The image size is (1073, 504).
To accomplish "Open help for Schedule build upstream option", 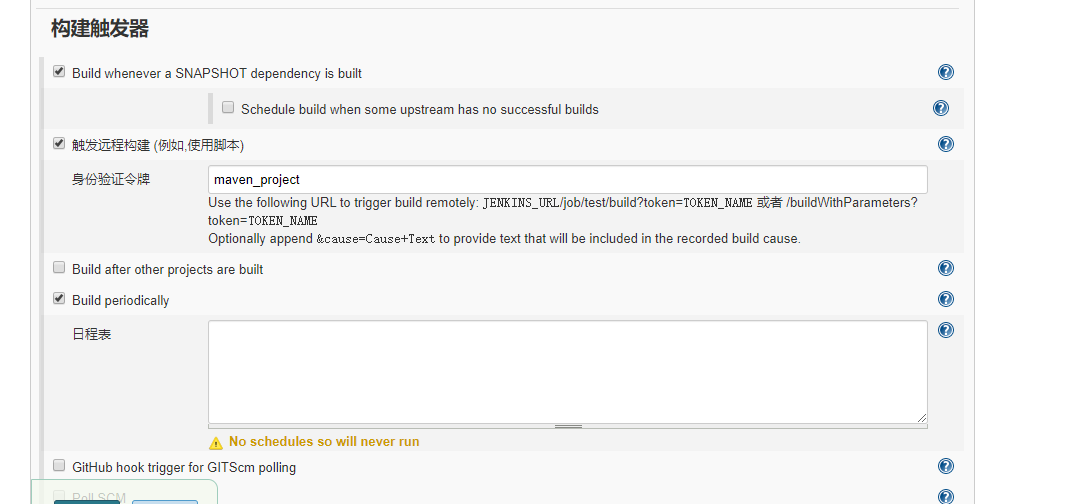I will pos(940,108).
